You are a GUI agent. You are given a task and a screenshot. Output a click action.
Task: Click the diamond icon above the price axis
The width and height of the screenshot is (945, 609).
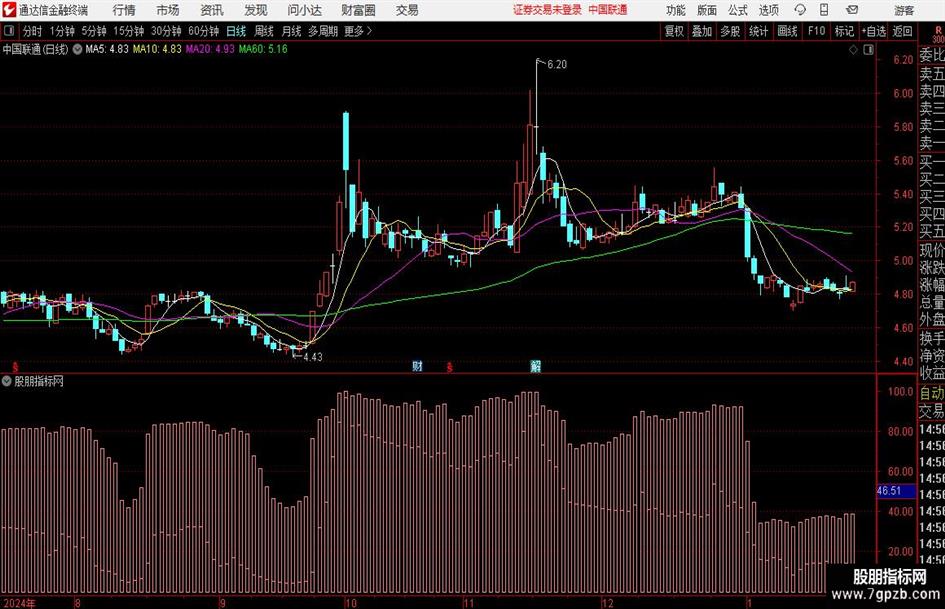[x=853, y=50]
